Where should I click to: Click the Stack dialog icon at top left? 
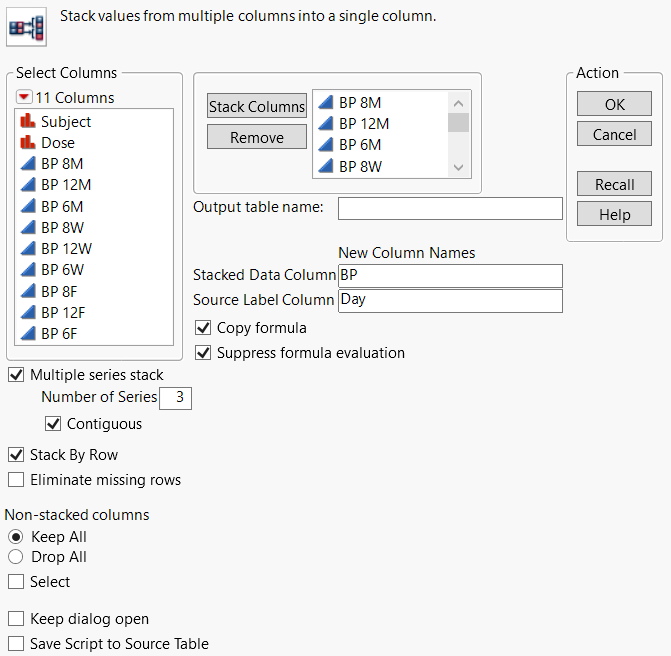[x=22, y=27]
